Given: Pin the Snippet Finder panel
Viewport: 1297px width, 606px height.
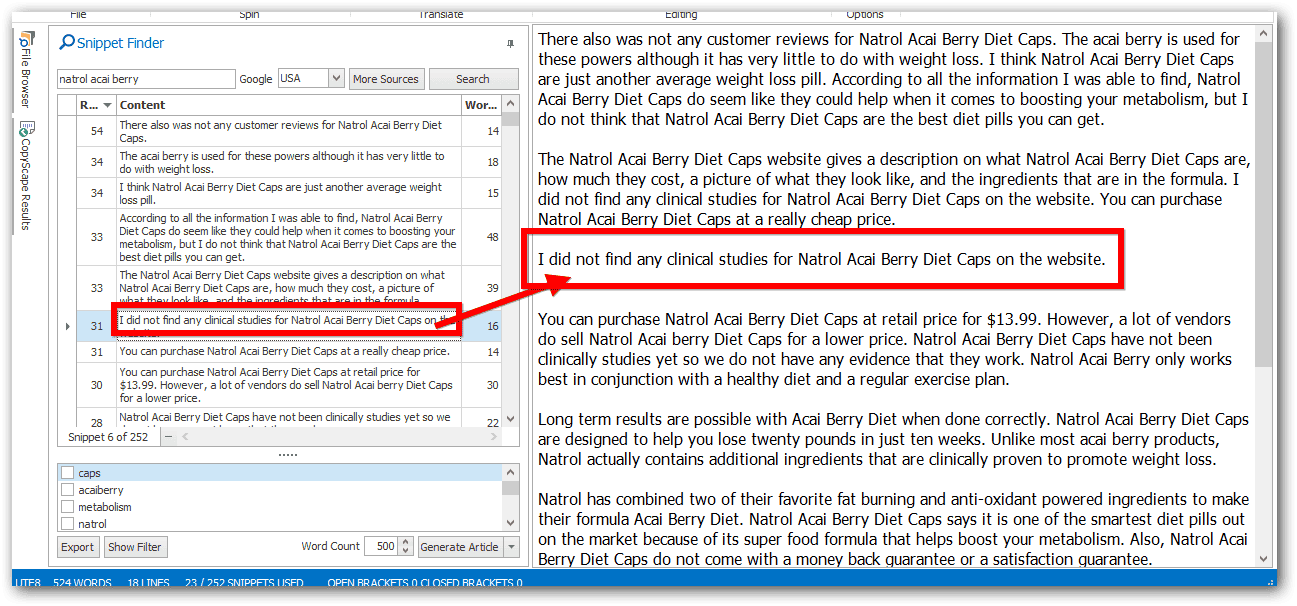Looking at the screenshot, I should click(510, 44).
